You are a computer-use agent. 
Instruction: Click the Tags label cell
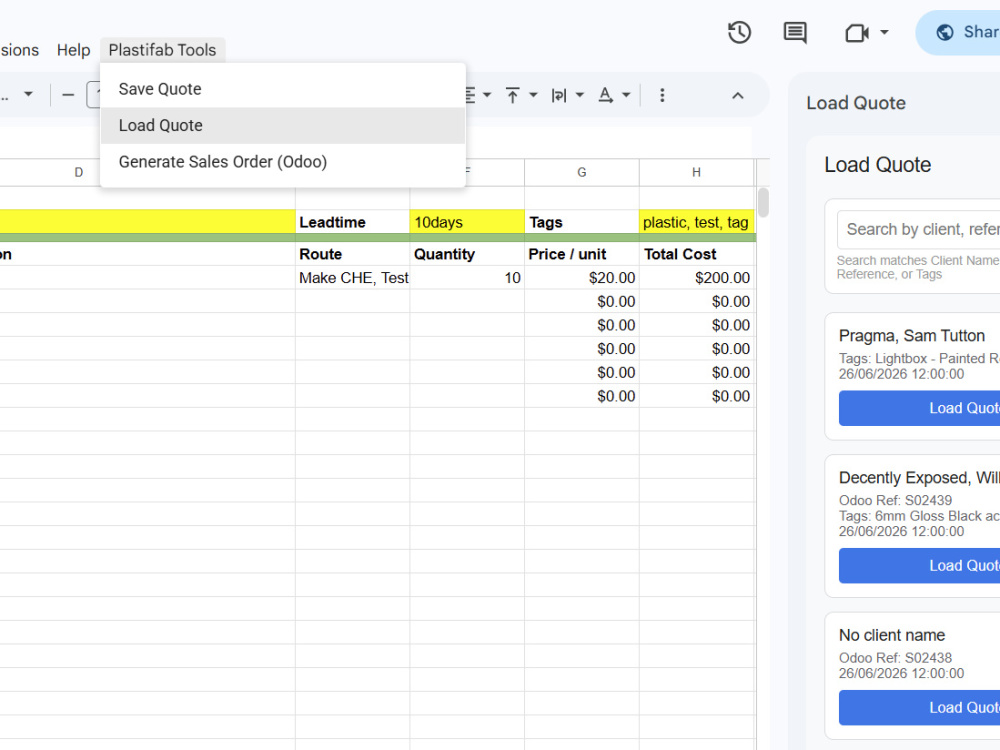click(x=582, y=222)
